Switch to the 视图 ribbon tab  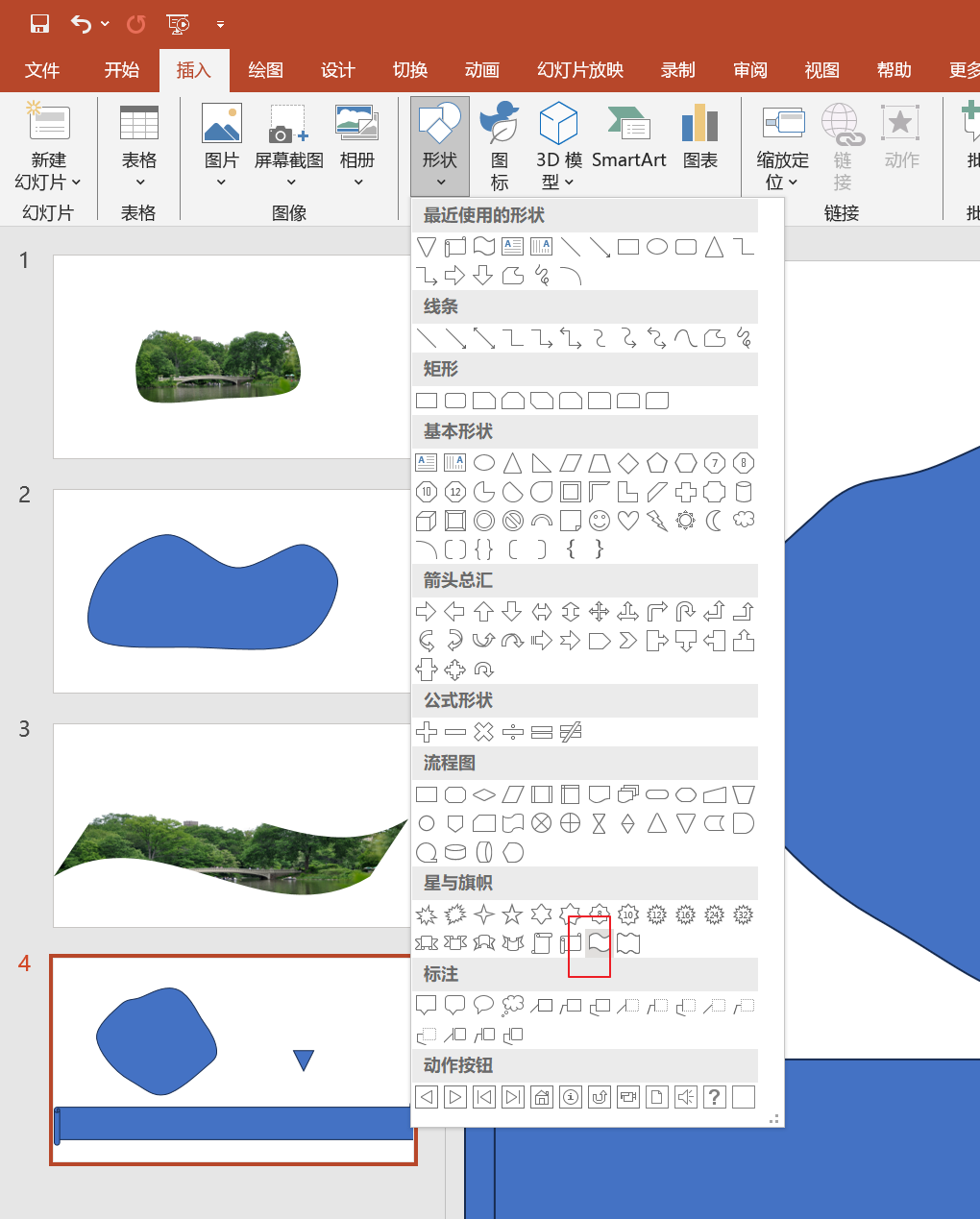click(822, 70)
